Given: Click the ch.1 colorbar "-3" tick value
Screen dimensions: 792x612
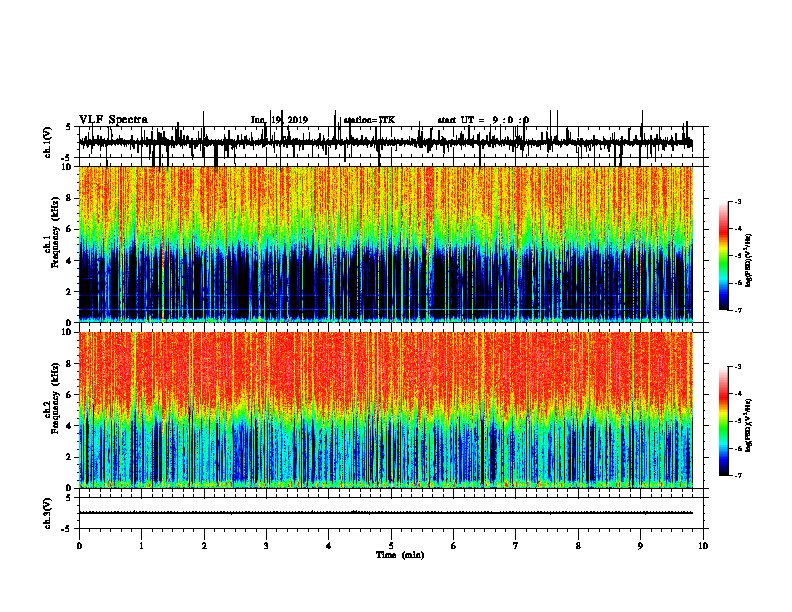Looking at the screenshot, I should click(x=738, y=201).
